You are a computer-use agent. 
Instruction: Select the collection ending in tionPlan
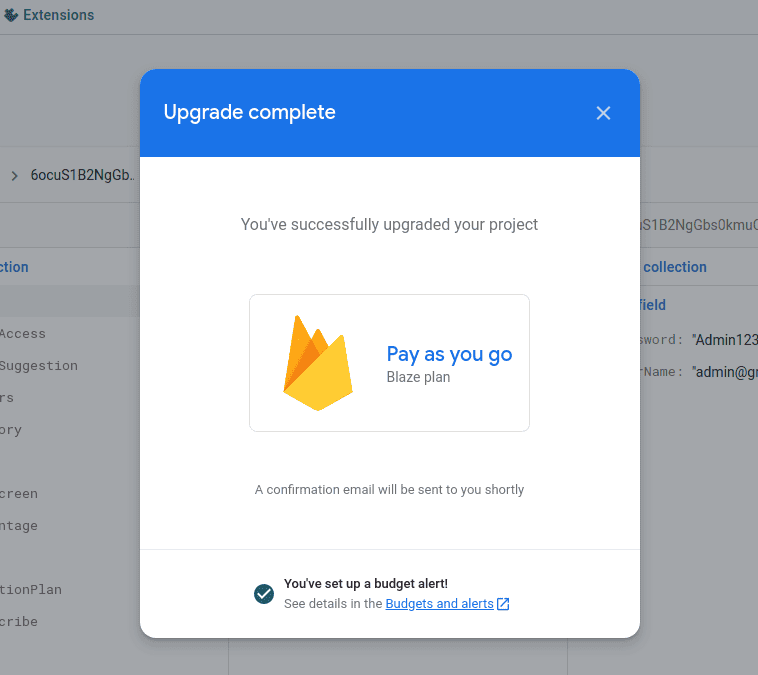30,590
